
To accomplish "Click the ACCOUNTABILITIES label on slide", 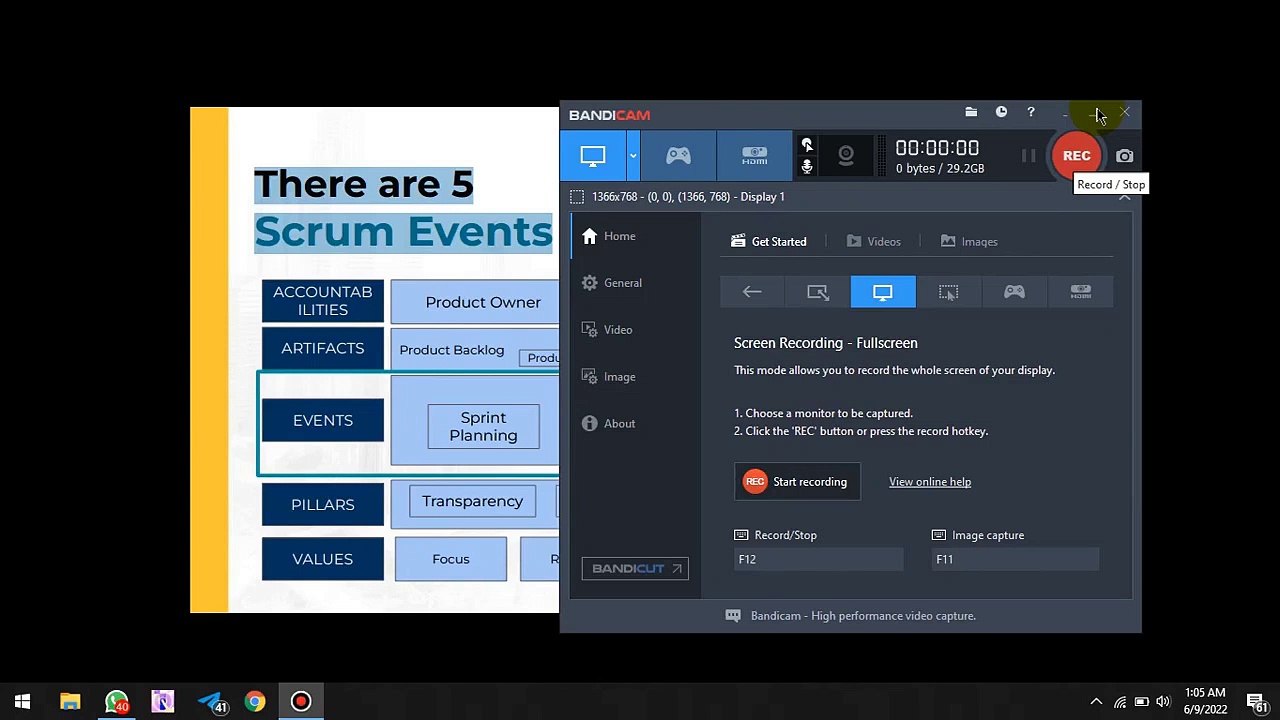I will point(323,301).
